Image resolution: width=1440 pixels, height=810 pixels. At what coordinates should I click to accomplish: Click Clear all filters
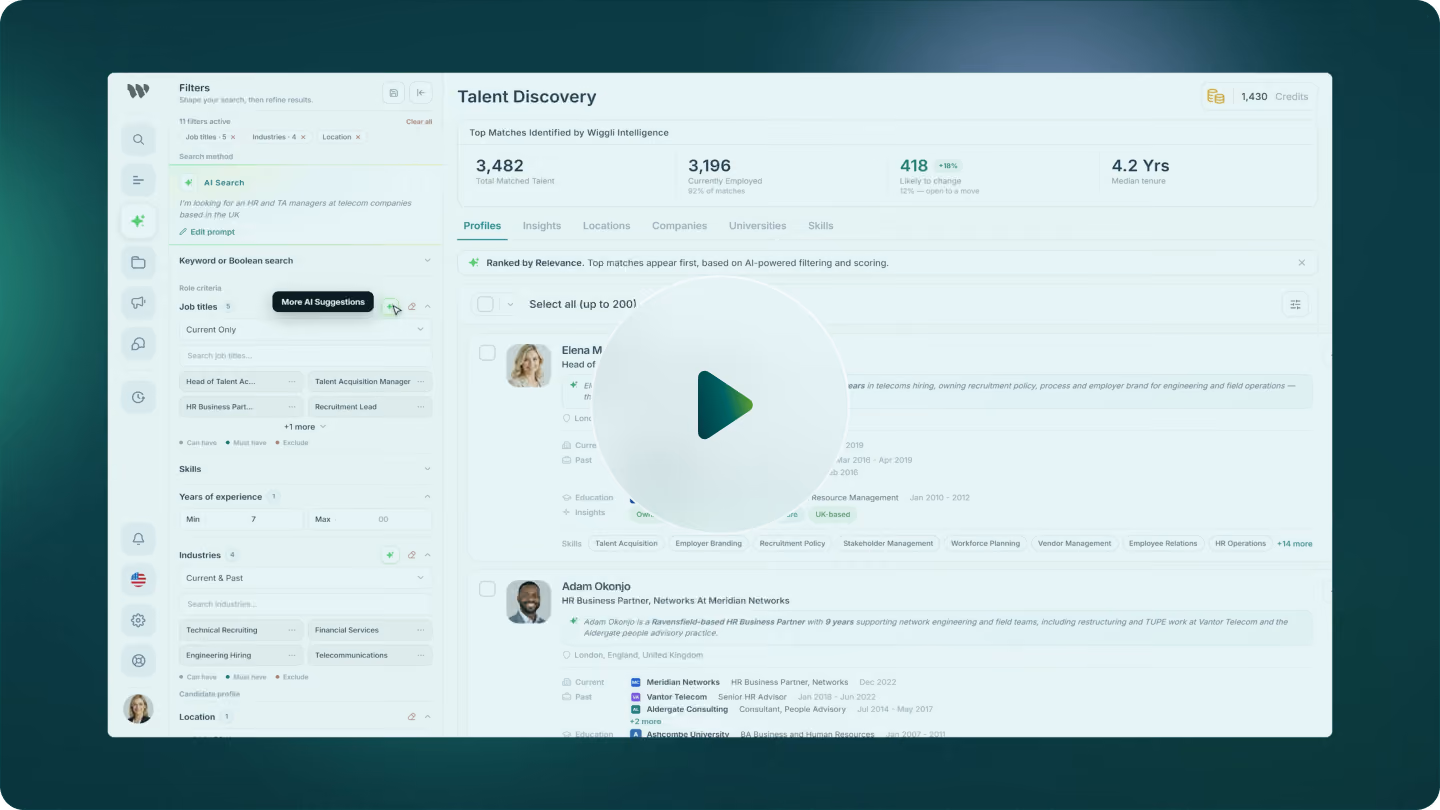[x=419, y=122]
